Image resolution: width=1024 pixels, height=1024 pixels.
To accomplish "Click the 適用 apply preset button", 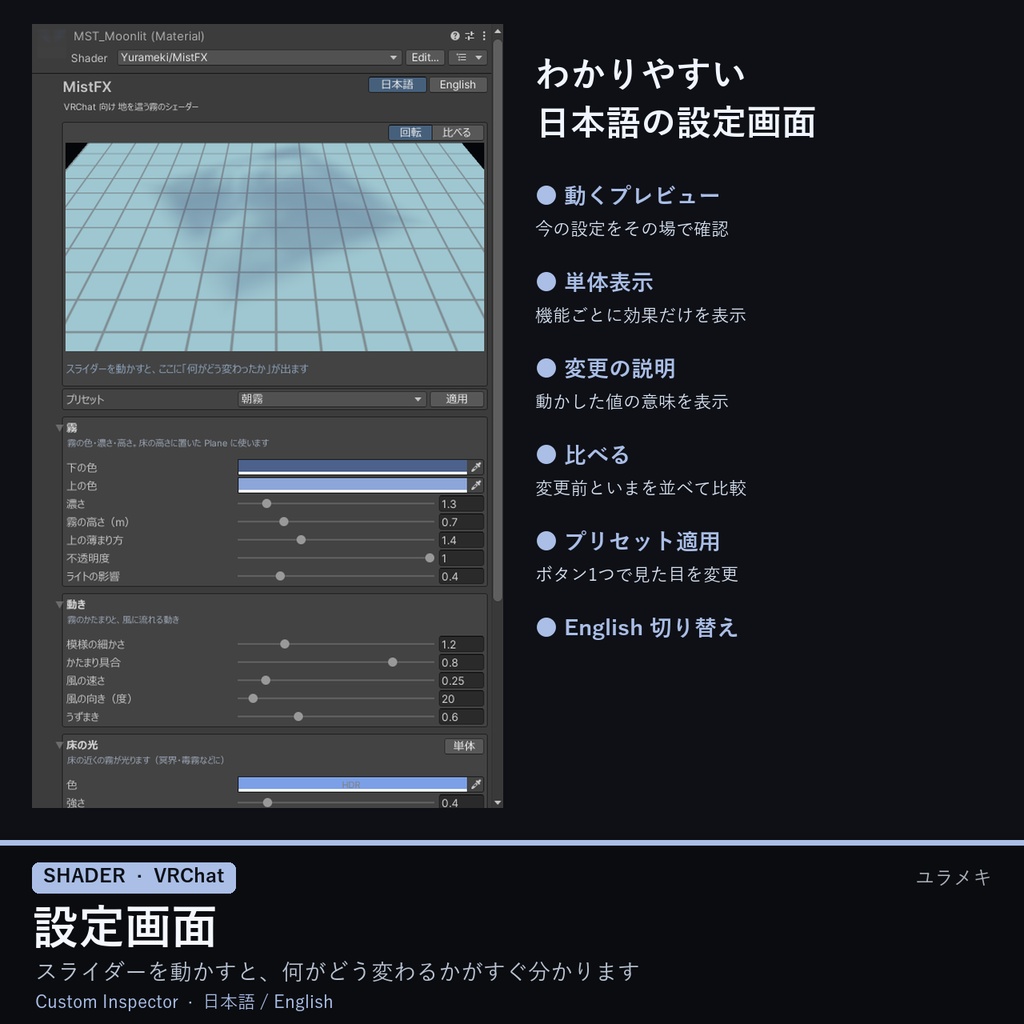I will click(x=456, y=399).
